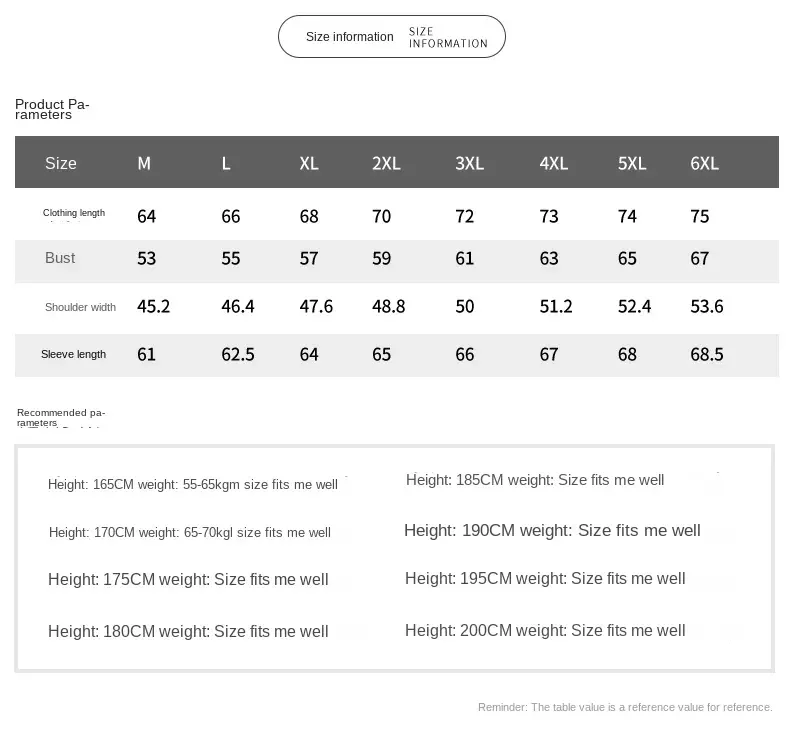Screen dimensions: 790x735
Task: Click the 72 clothing length value
Action: [464, 216]
